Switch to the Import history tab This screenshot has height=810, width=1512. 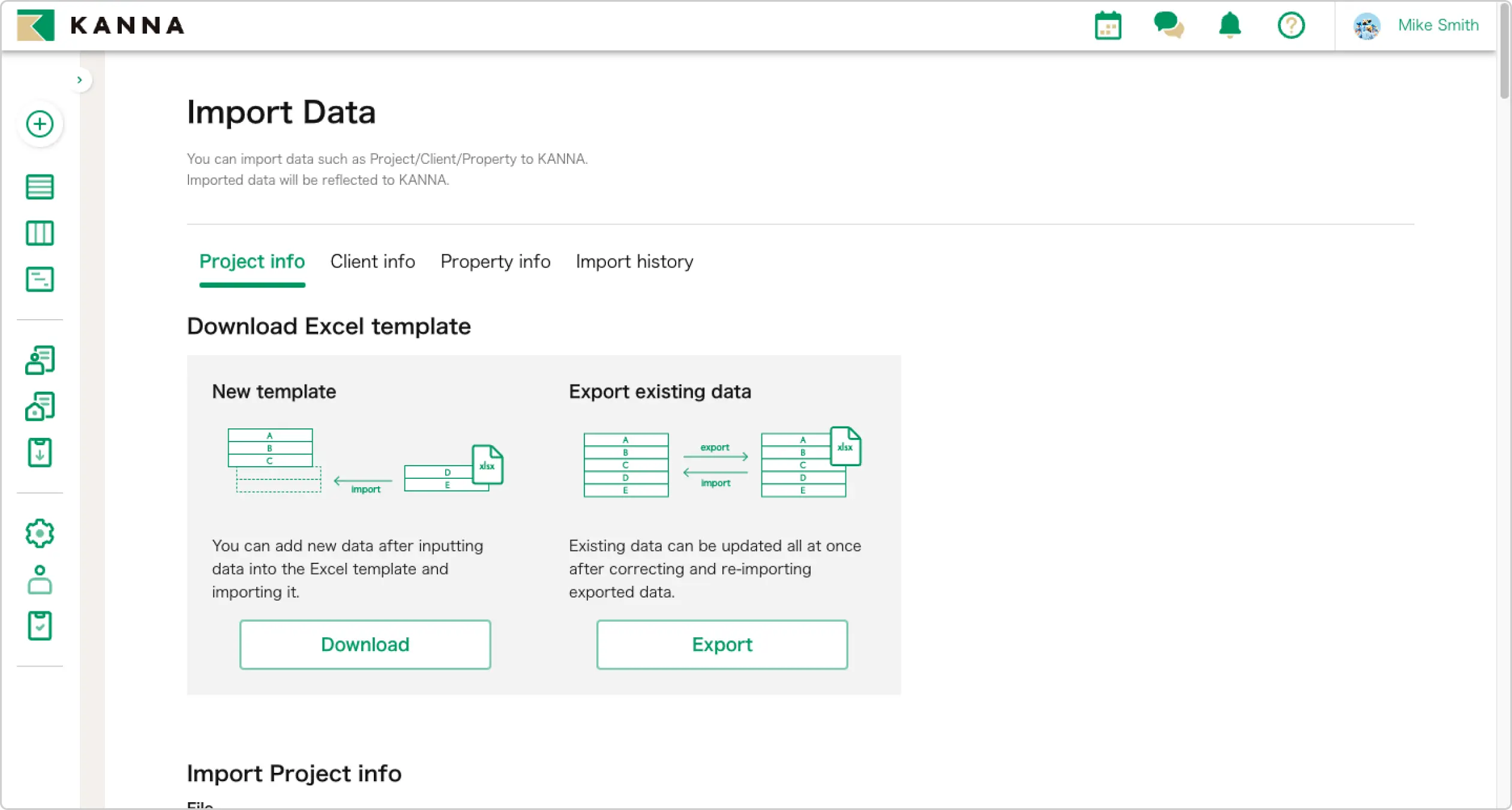(x=634, y=262)
